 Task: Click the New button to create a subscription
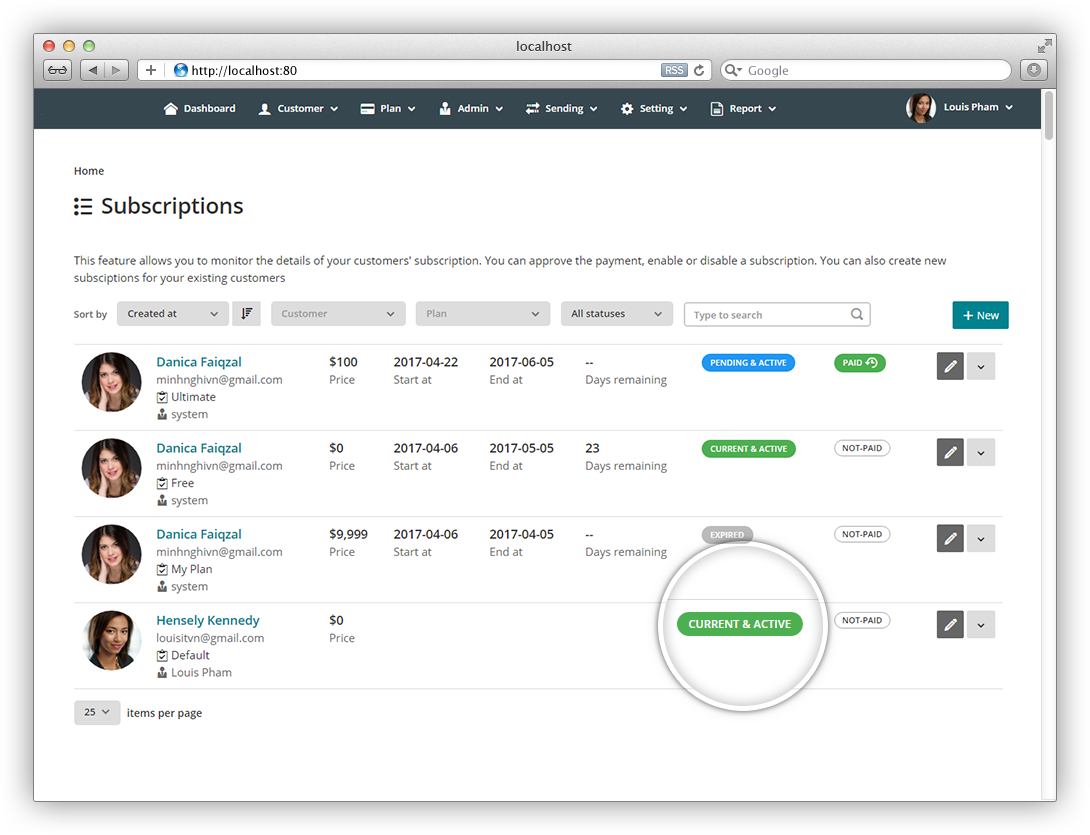coord(980,314)
